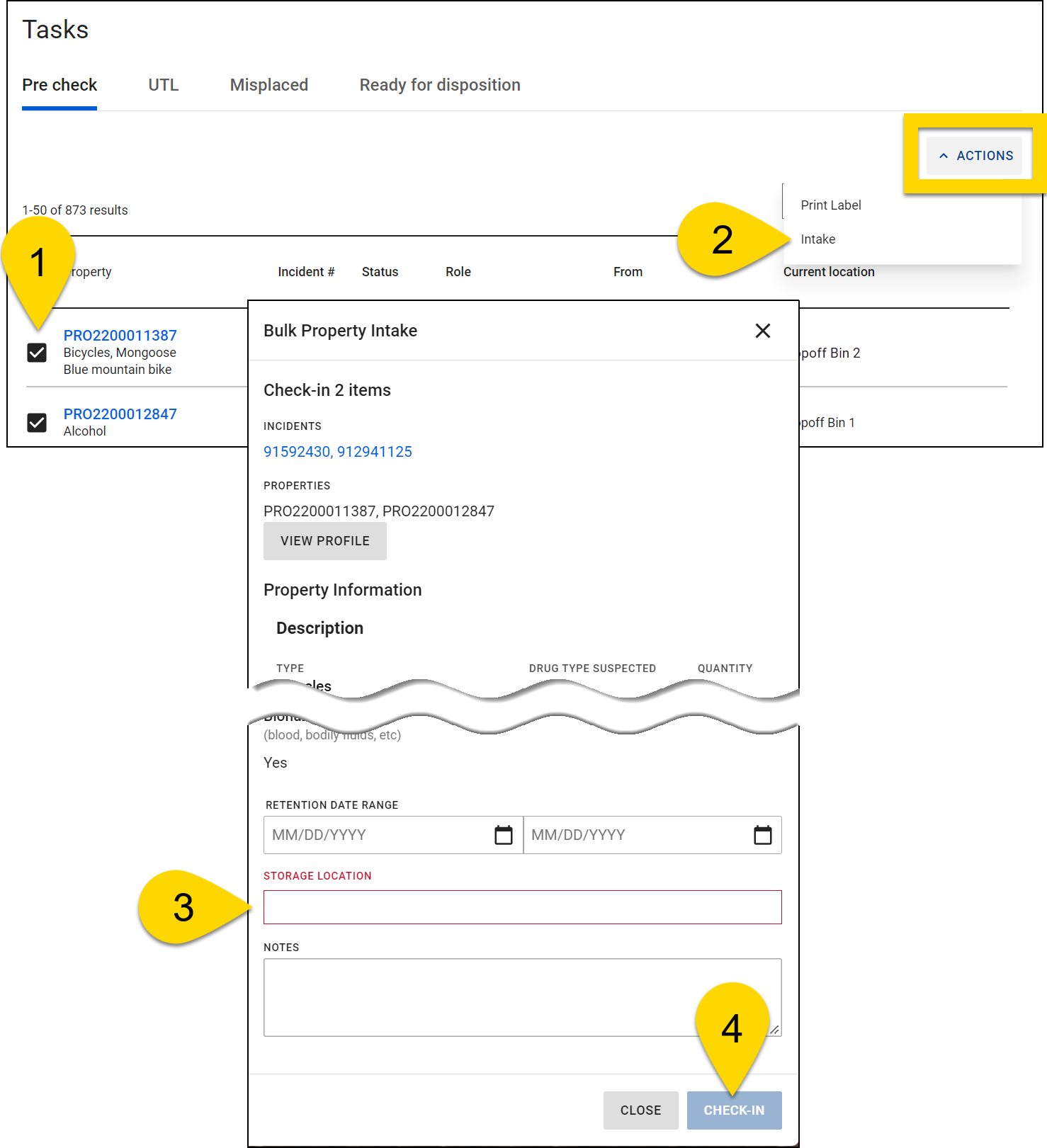Viewport: 1047px width, 1148px height.
Task: Close the Bulk Property Intake dialog via X
Action: [x=763, y=331]
